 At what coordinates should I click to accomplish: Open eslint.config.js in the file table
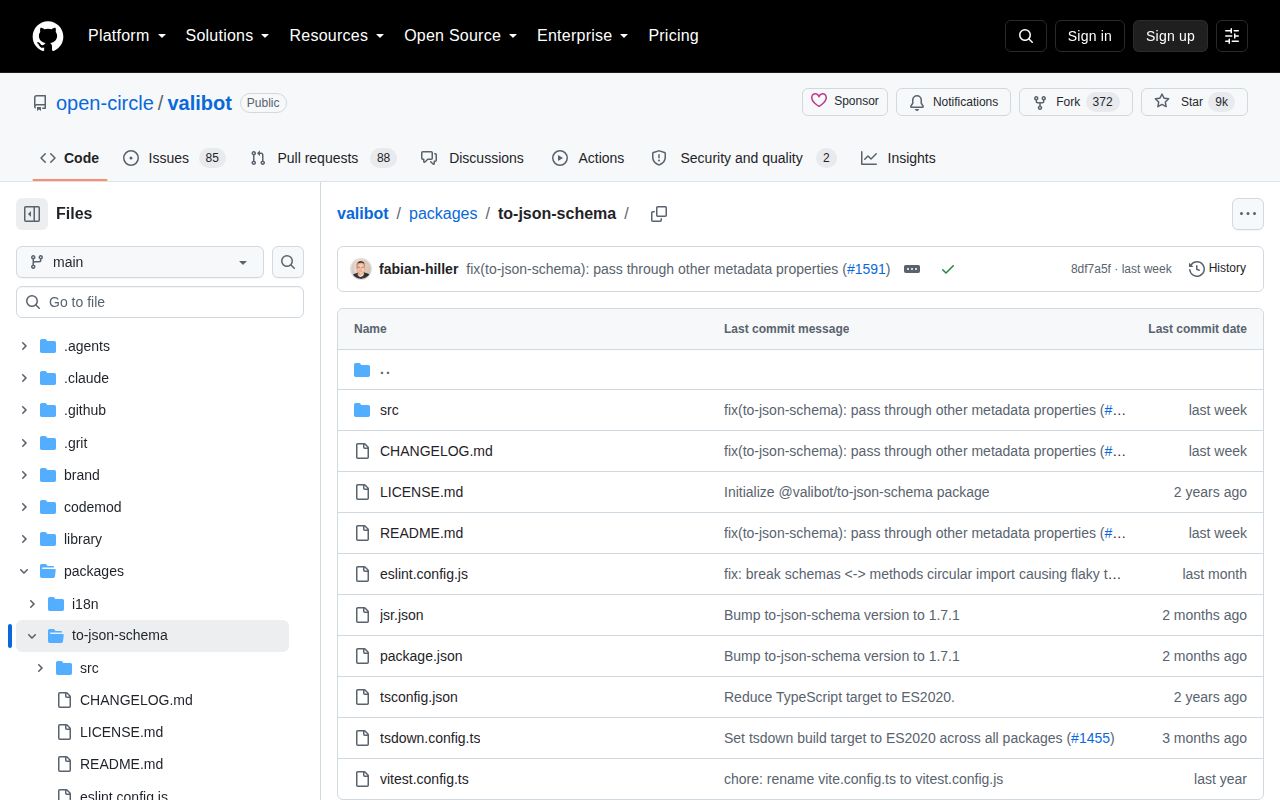click(424, 574)
